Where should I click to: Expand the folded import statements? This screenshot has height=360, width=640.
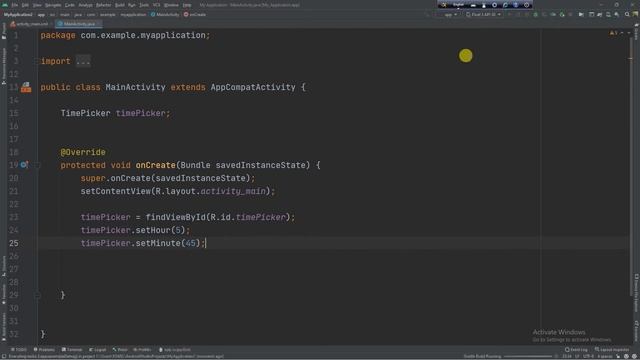pyautogui.click(x=83, y=61)
